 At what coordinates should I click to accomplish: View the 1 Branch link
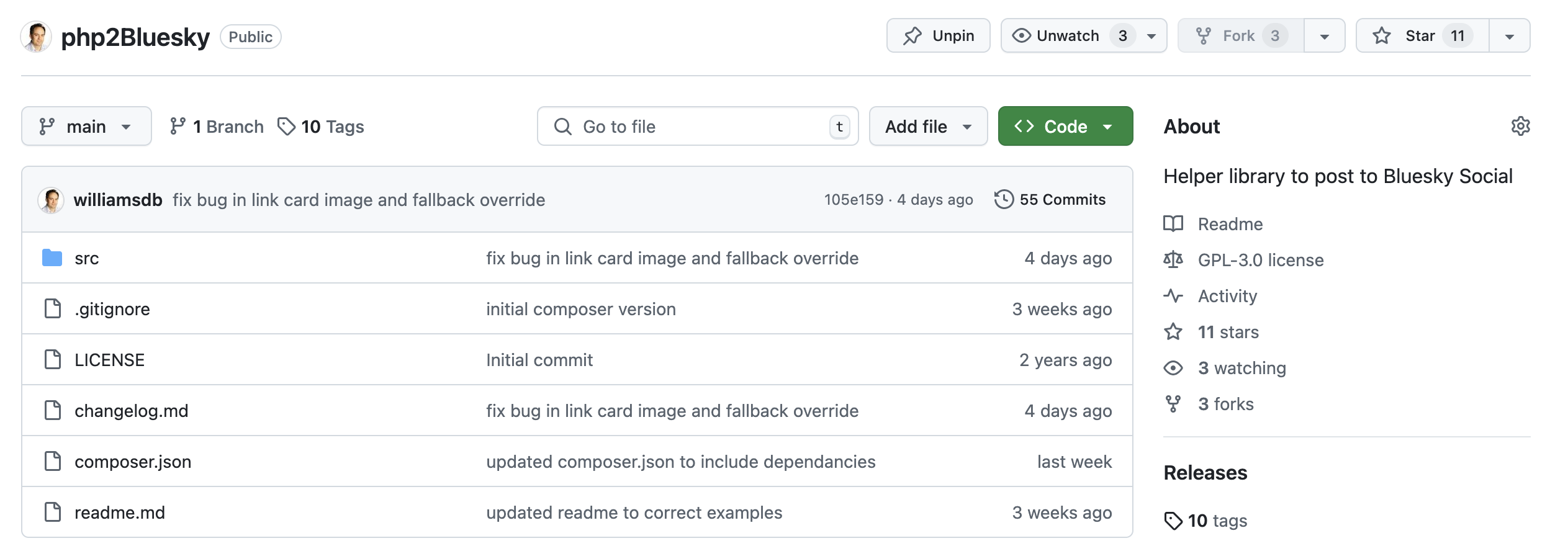(x=217, y=127)
